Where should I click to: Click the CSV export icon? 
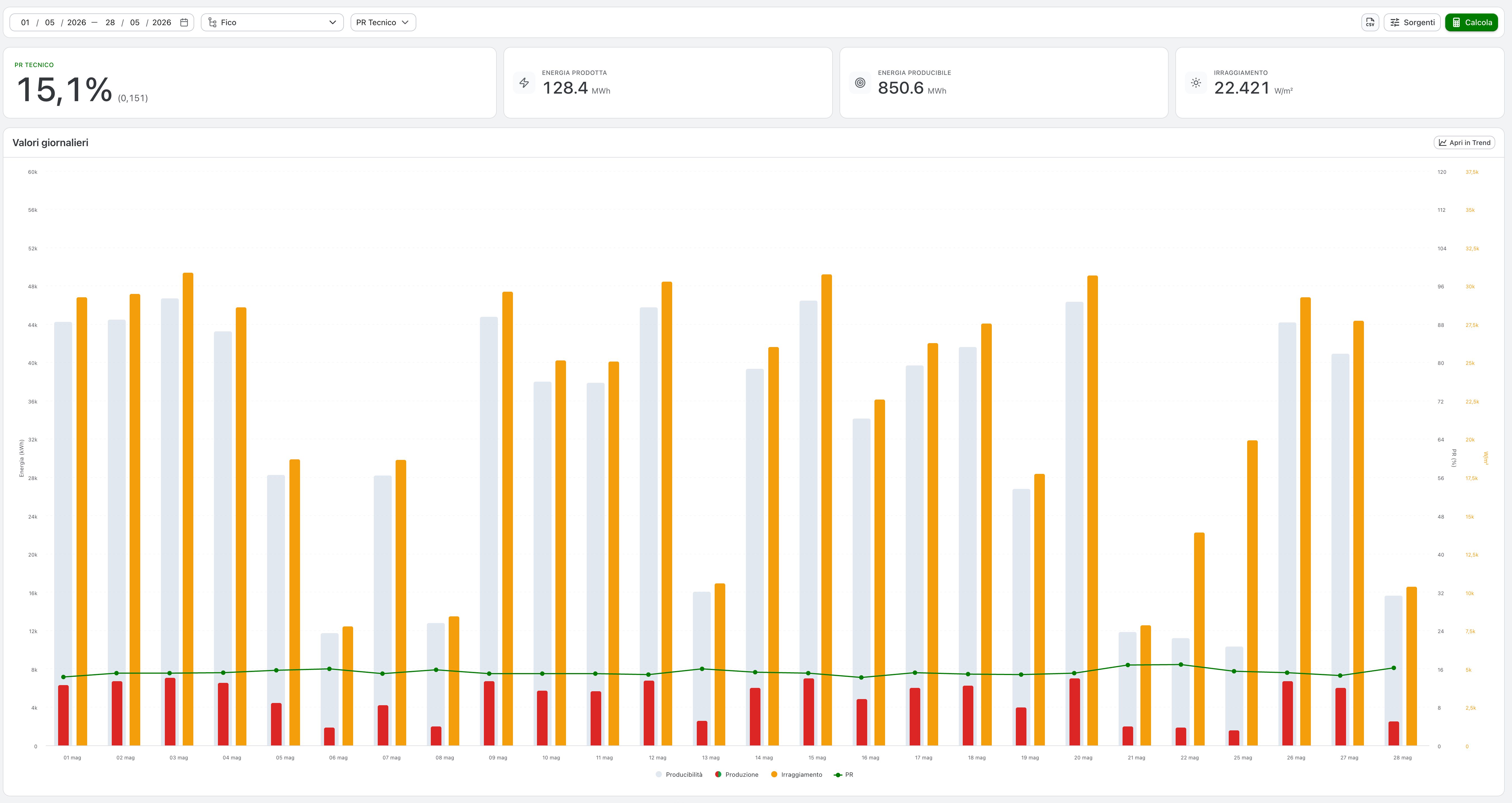point(1370,22)
